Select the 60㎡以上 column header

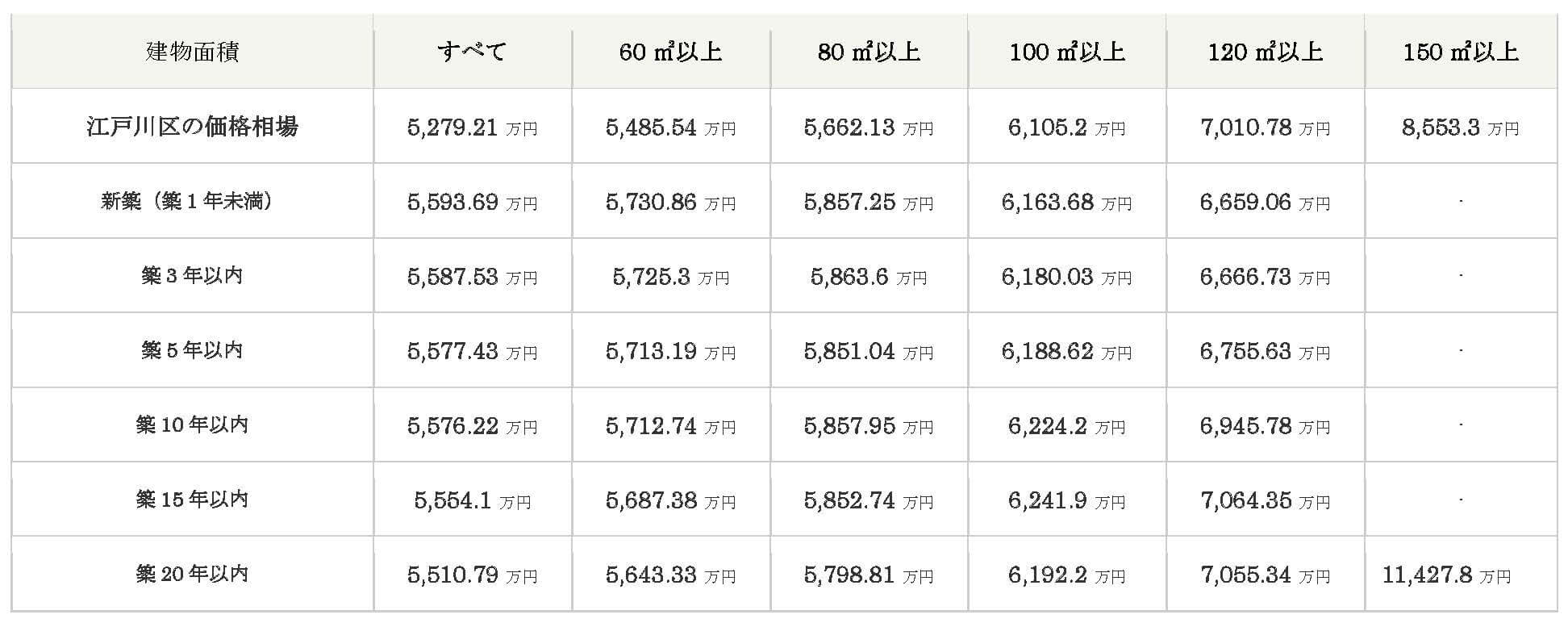pyautogui.click(x=671, y=52)
